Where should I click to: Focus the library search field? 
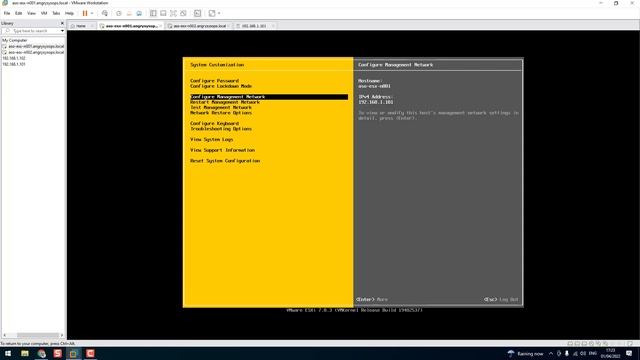[32, 31]
